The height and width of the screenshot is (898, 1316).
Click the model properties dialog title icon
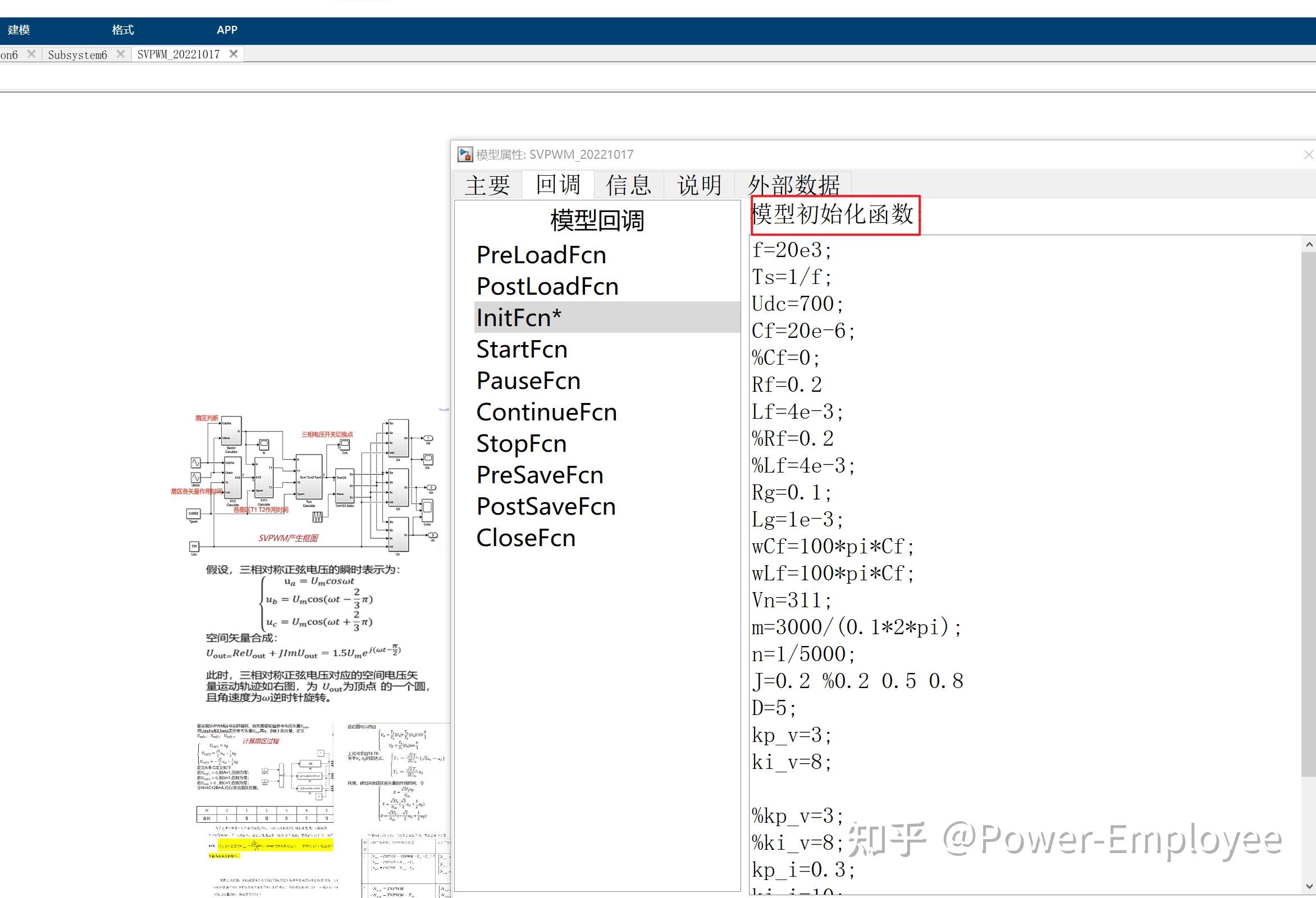(x=465, y=154)
